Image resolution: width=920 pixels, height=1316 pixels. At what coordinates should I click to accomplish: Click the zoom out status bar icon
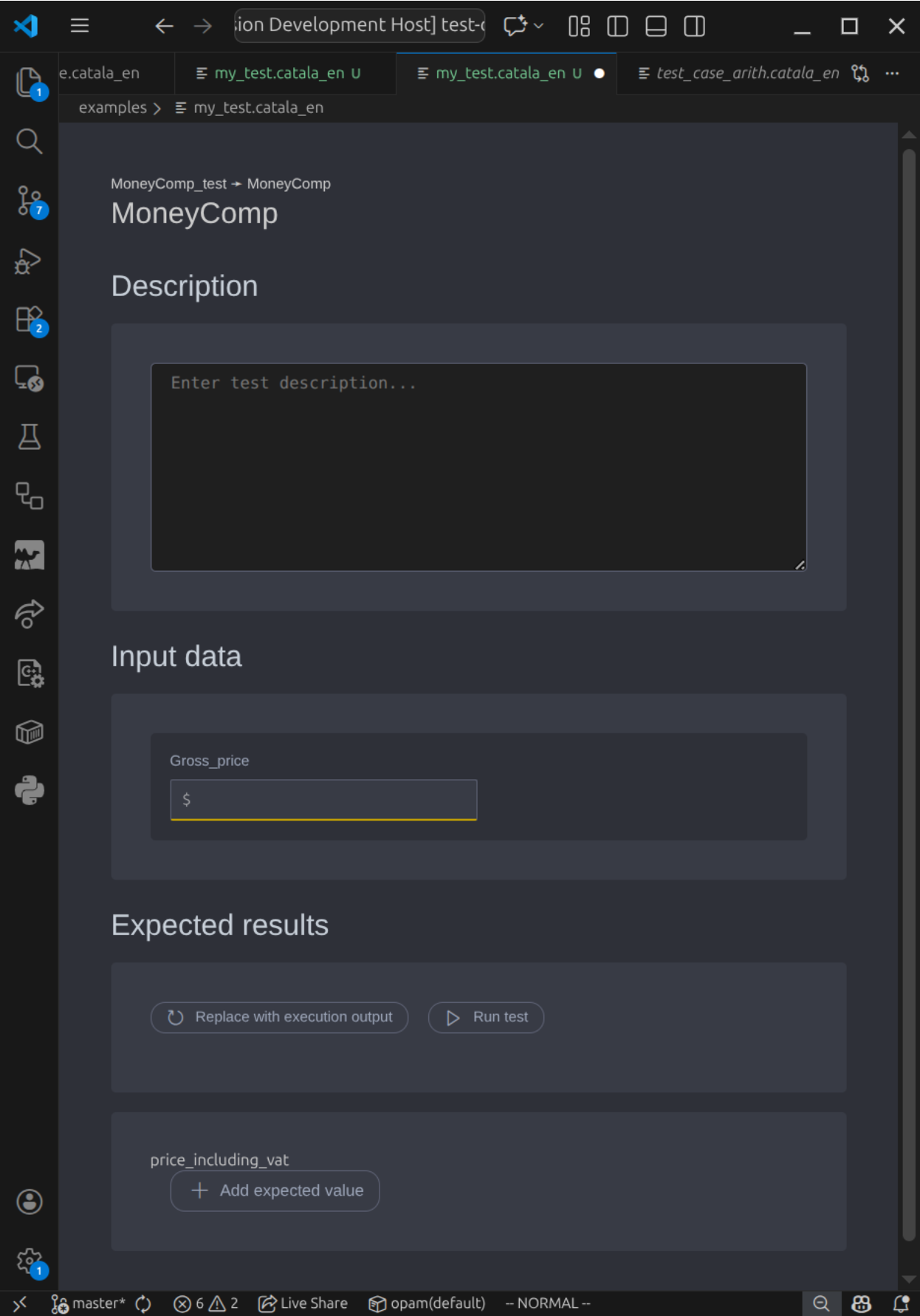(821, 1303)
